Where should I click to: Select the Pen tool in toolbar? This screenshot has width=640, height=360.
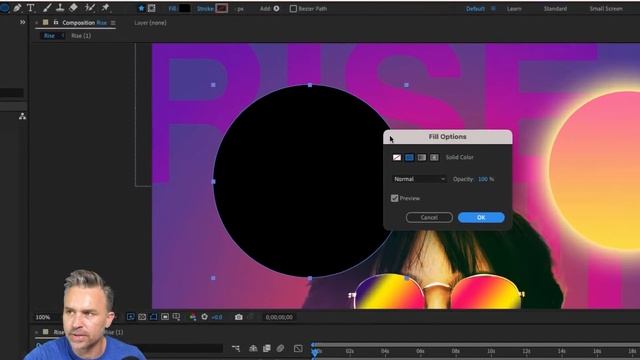pos(17,8)
